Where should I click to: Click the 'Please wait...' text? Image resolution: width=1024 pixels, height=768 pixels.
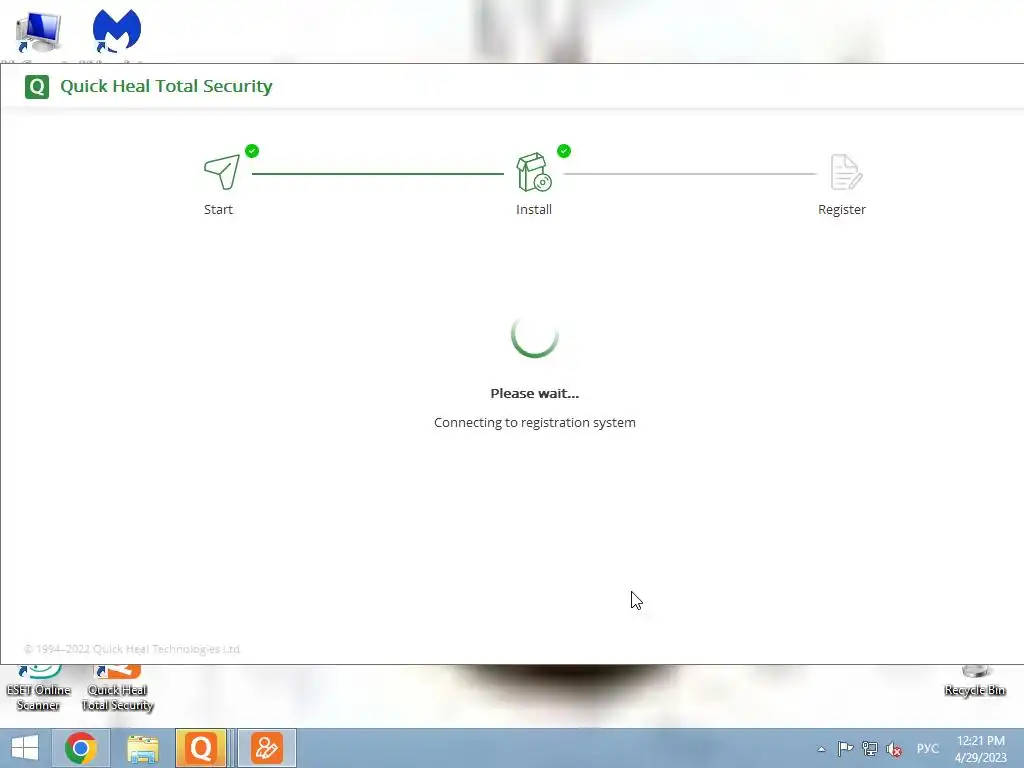click(x=535, y=393)
